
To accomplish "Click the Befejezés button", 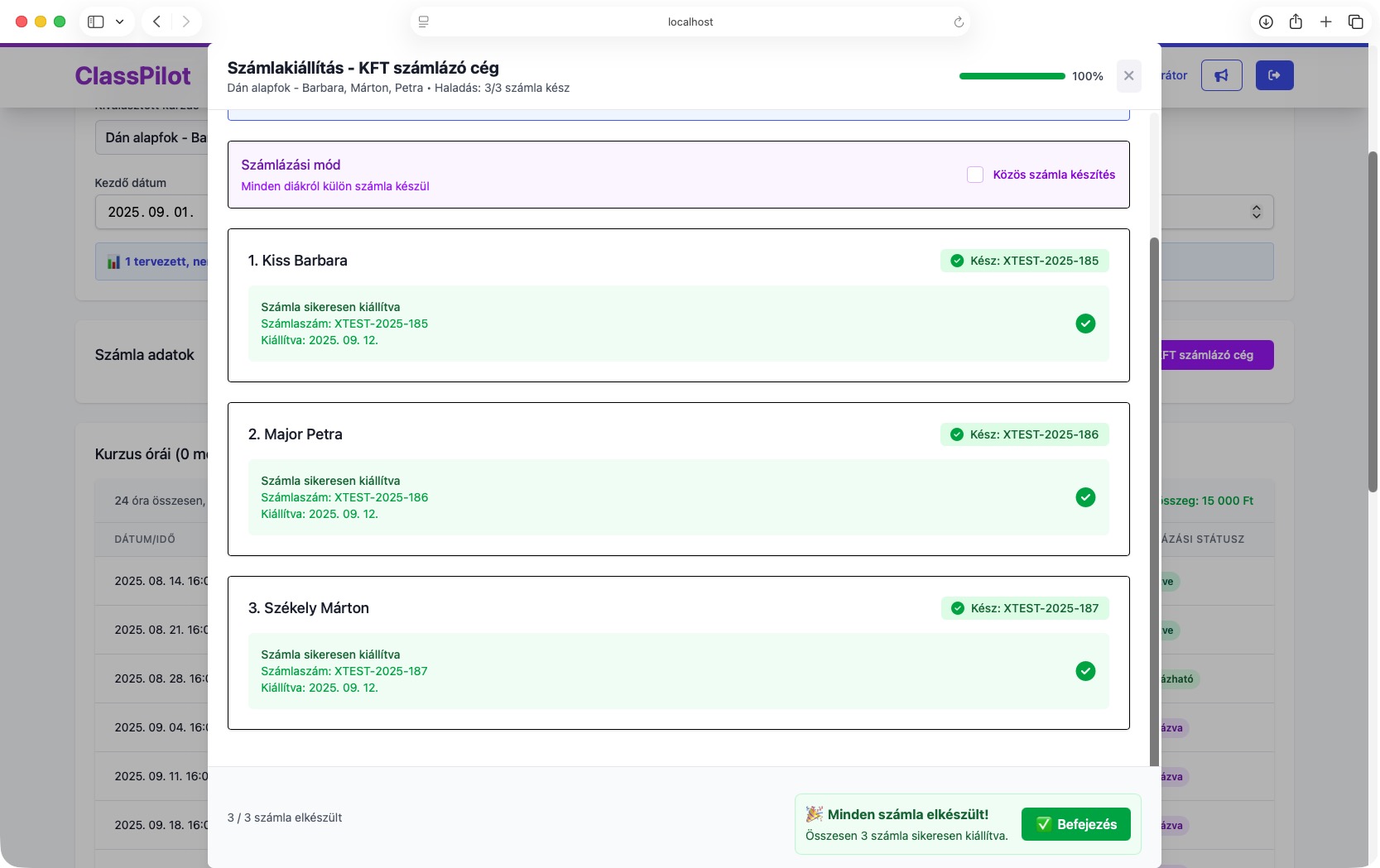I will pyautogui.click(x=1075, y=824).
